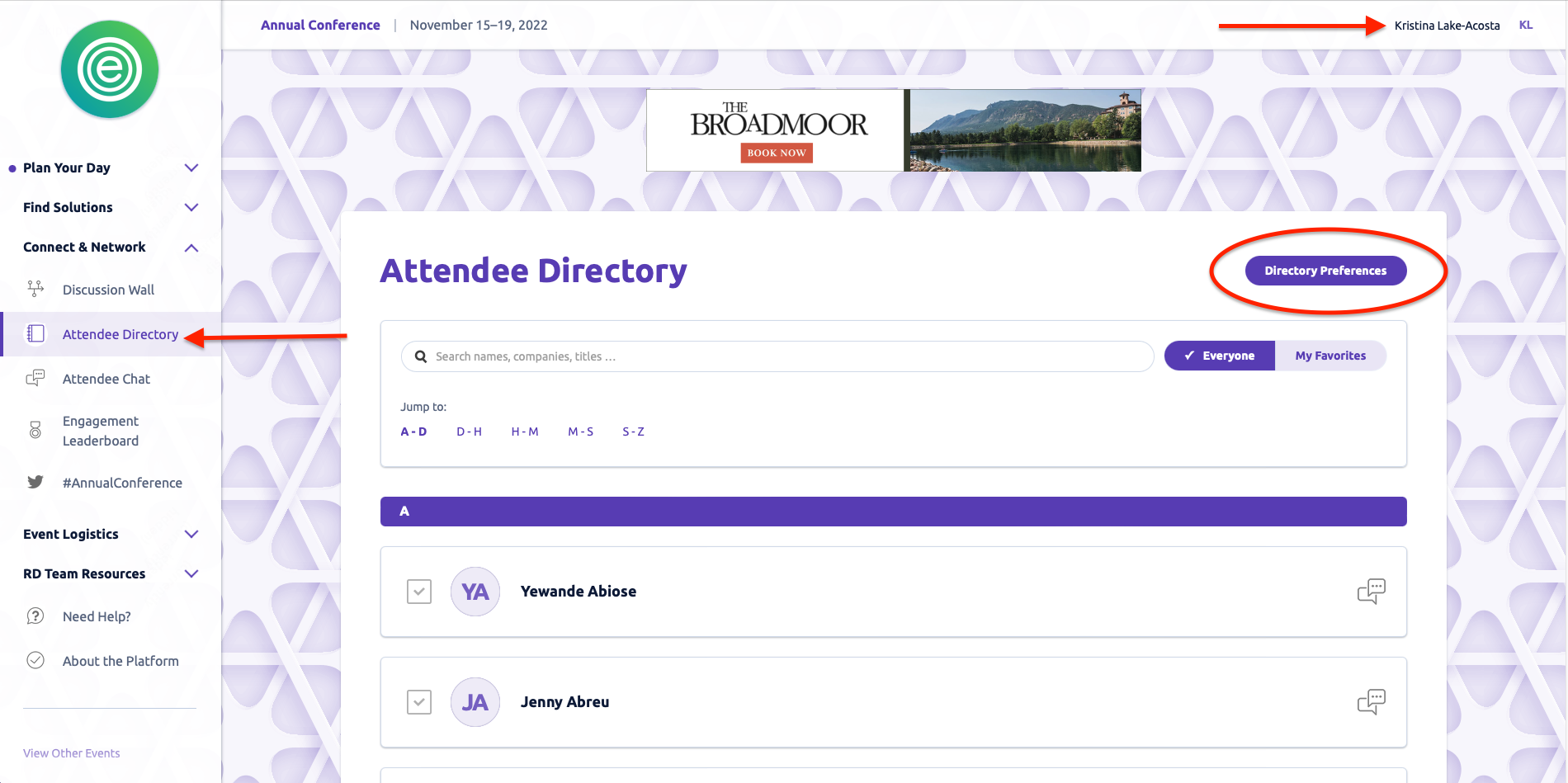Image resolution: width=1568 pixels, height=783 pixels.
Task: Click the Attendee Directory page heading
Action: click(x=533, y=271)
